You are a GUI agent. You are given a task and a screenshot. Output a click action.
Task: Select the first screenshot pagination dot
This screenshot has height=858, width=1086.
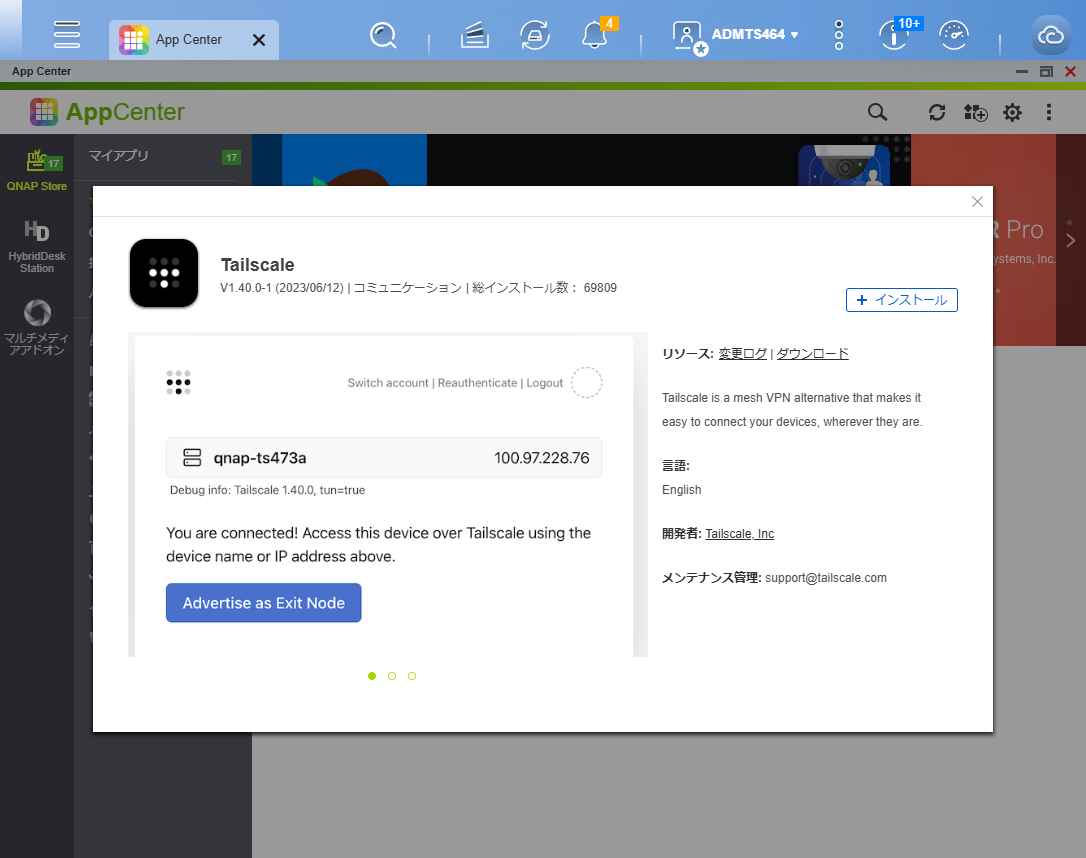pos(372,676)
